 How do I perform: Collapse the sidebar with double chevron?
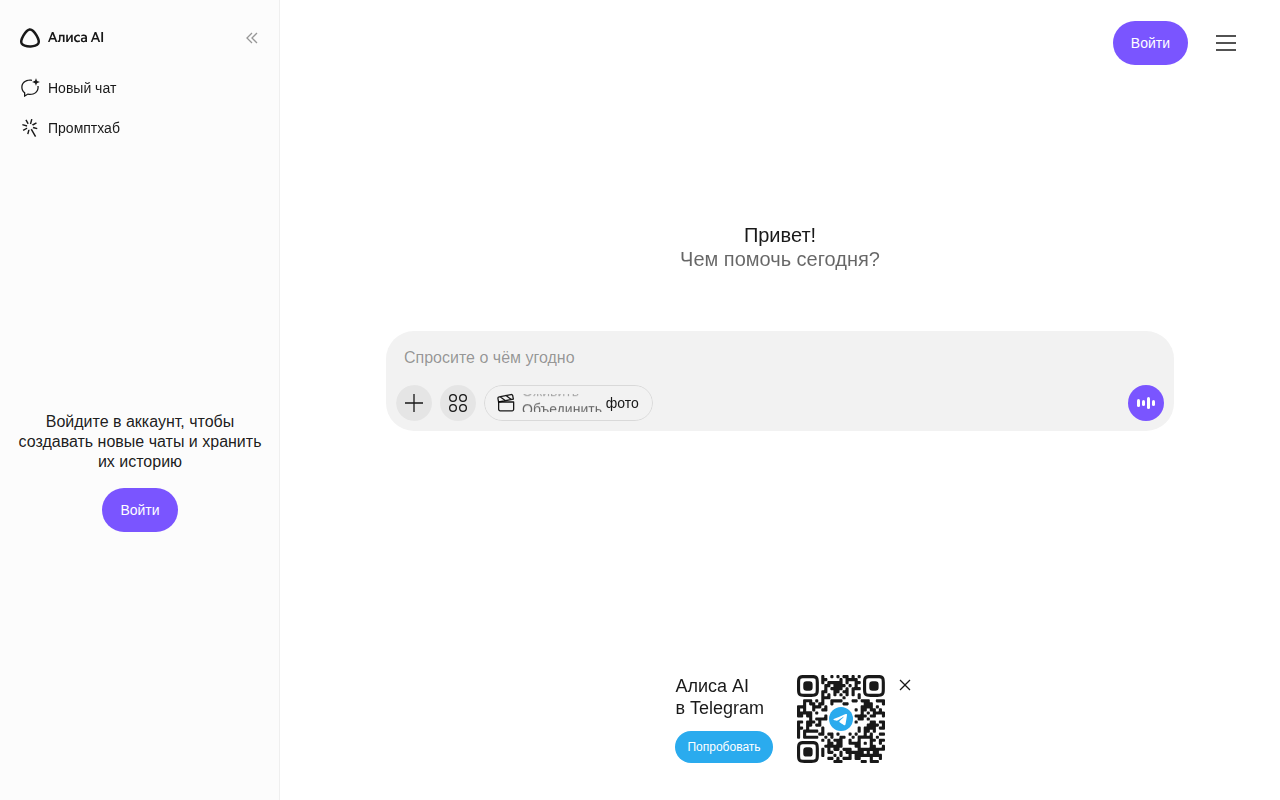252,38
